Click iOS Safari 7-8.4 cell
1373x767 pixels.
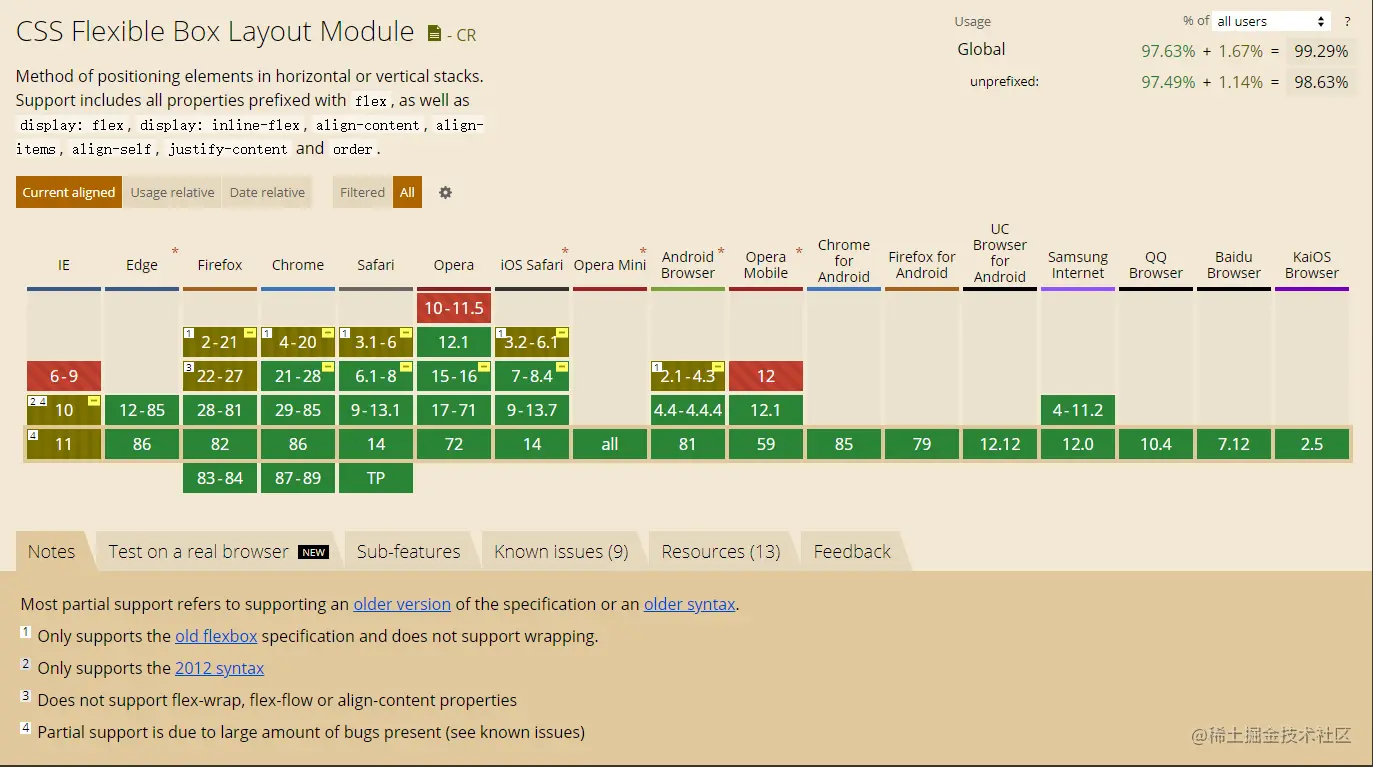532,376
